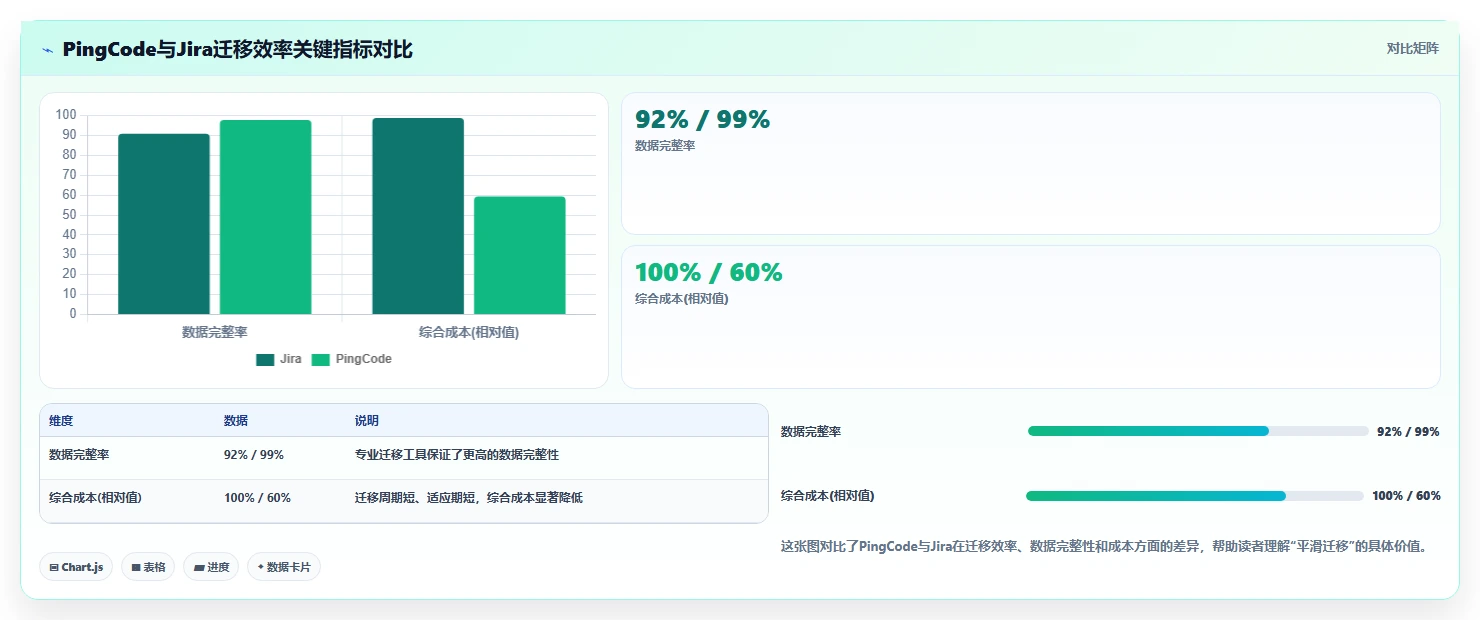Click the Chart.js tag chip
This screenshot has width=1480, height=620.
[x=77, y=567]
